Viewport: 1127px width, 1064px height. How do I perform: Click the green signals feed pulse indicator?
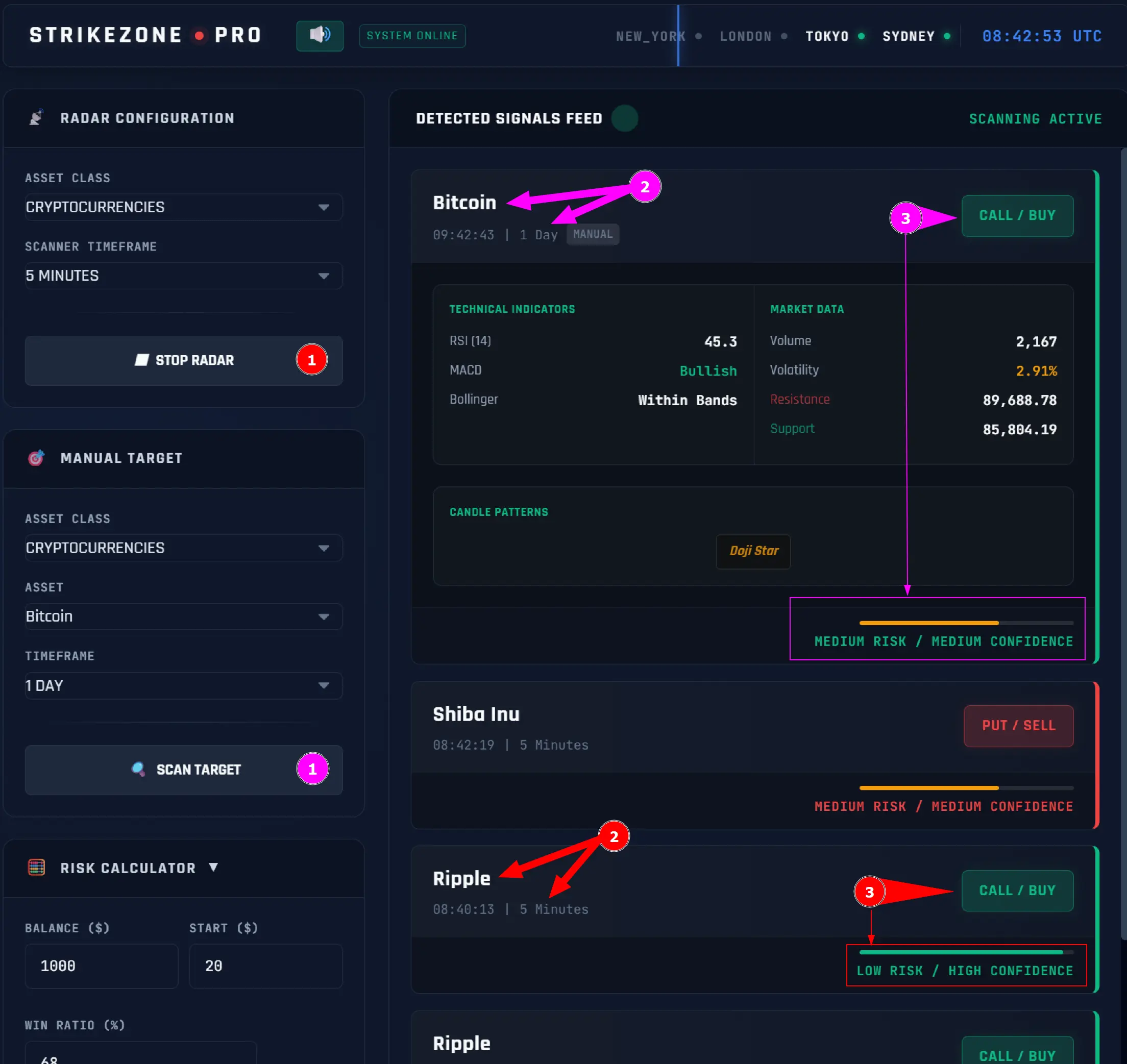click(x=624, y=118)
